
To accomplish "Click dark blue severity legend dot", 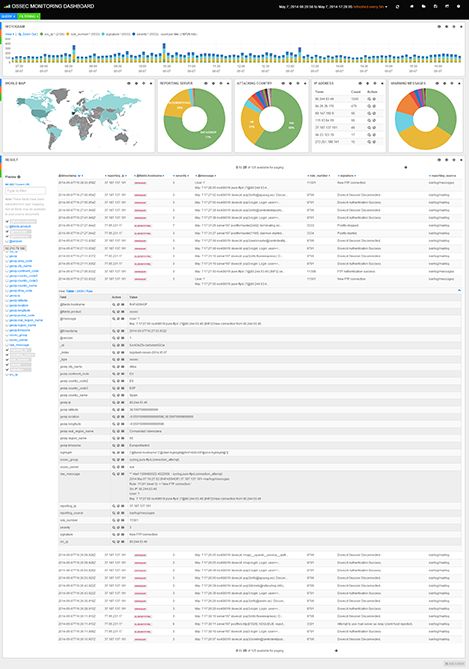I will pyautogui.click(x=133, y=34).
